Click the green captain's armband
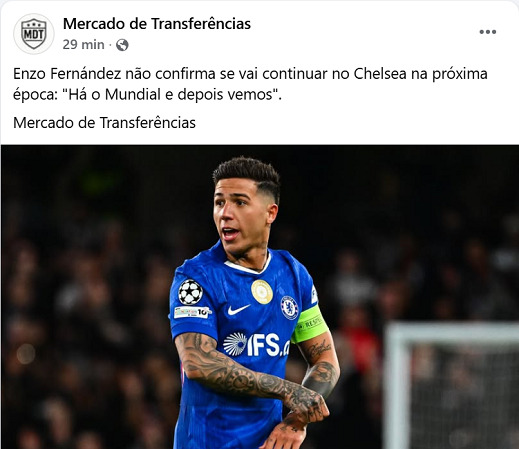 310,325
